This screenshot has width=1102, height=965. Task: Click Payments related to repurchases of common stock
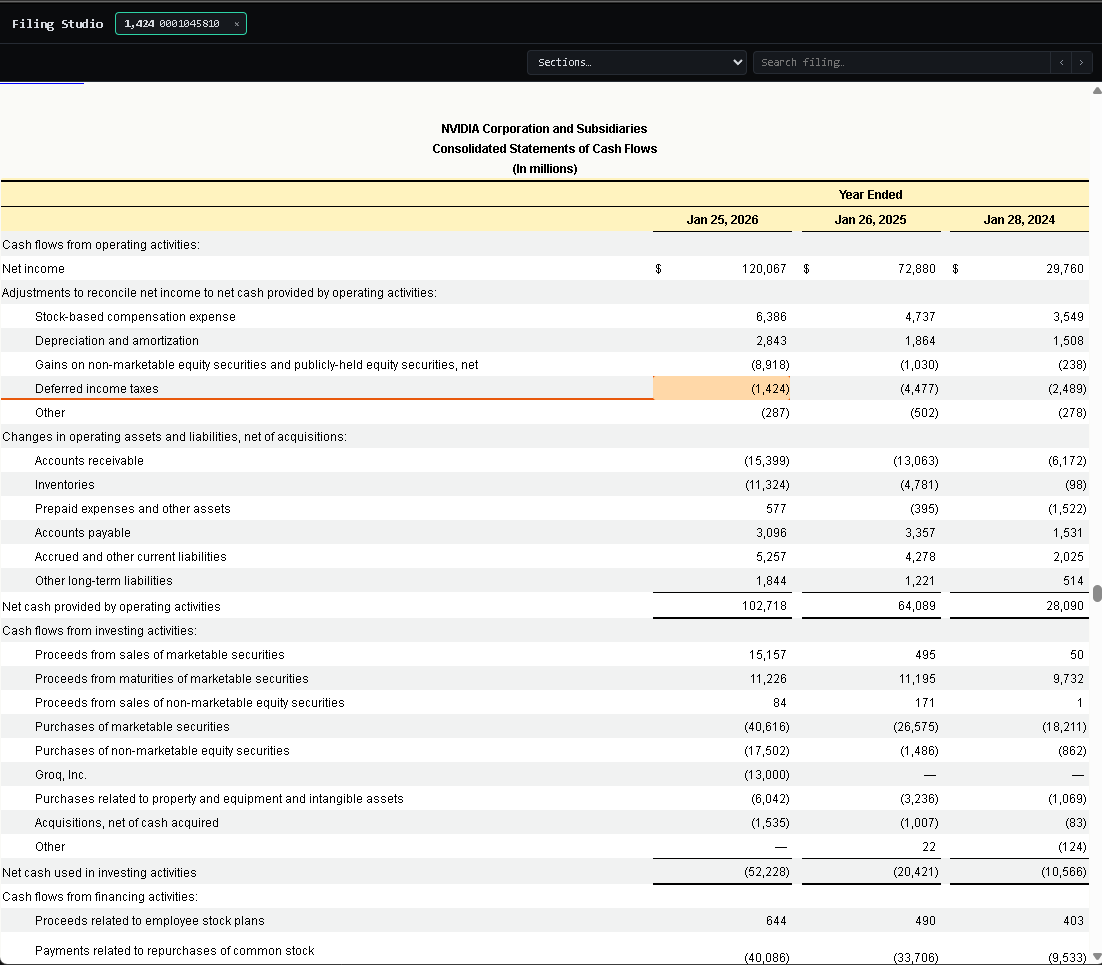pyautogui.click(x=174, y=951)
